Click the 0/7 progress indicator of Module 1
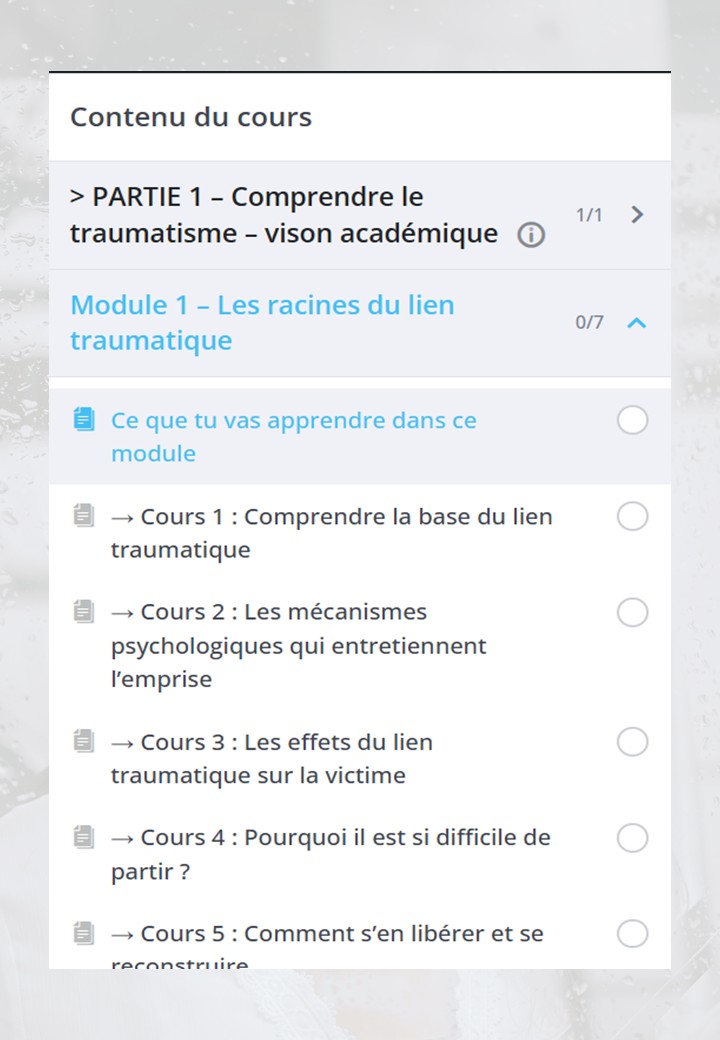 [x=588, y=323]
